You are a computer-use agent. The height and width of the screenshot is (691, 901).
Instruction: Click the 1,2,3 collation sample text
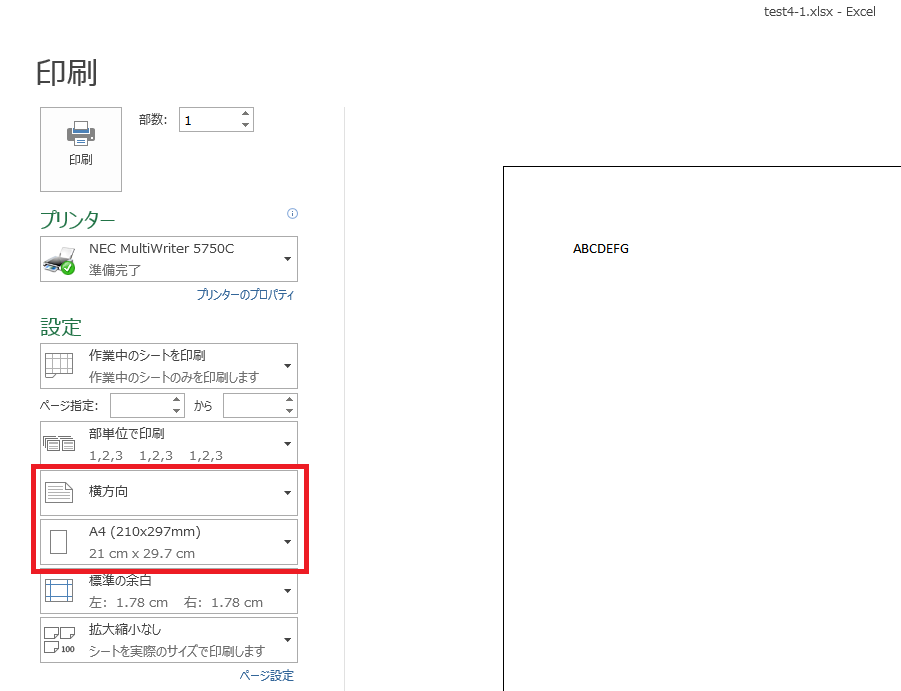pyautogui.click(x=156, y=455)
